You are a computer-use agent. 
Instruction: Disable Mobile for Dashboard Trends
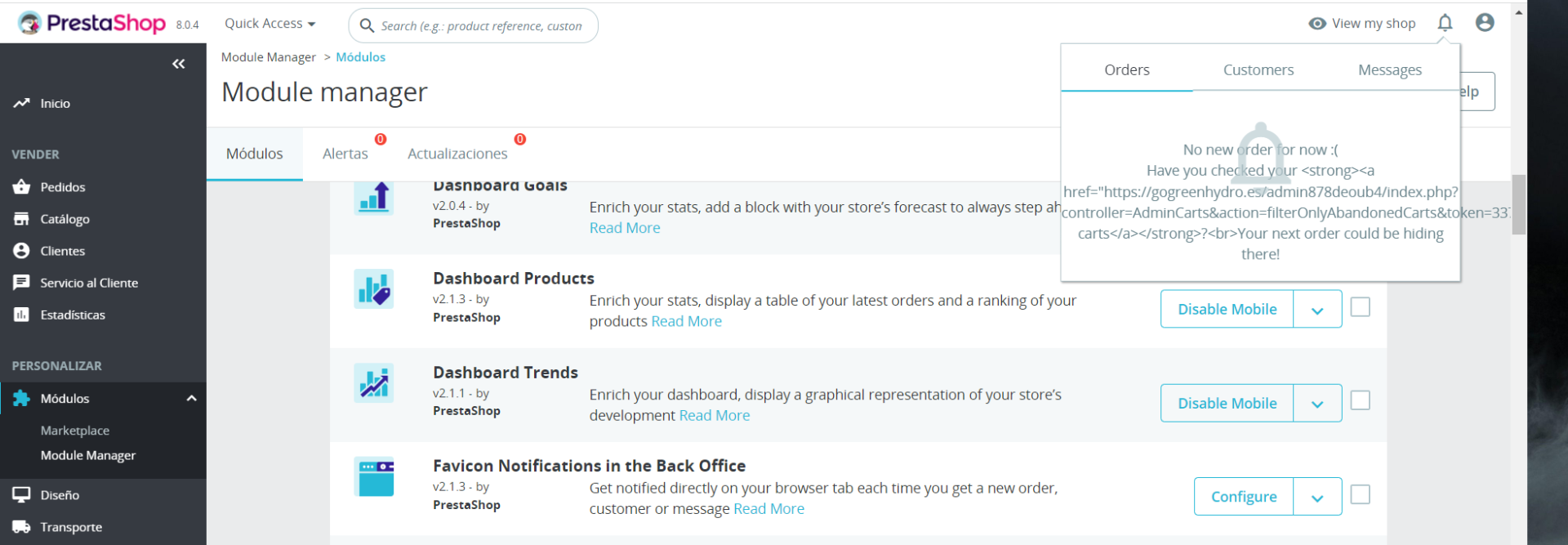point(1227,404)
